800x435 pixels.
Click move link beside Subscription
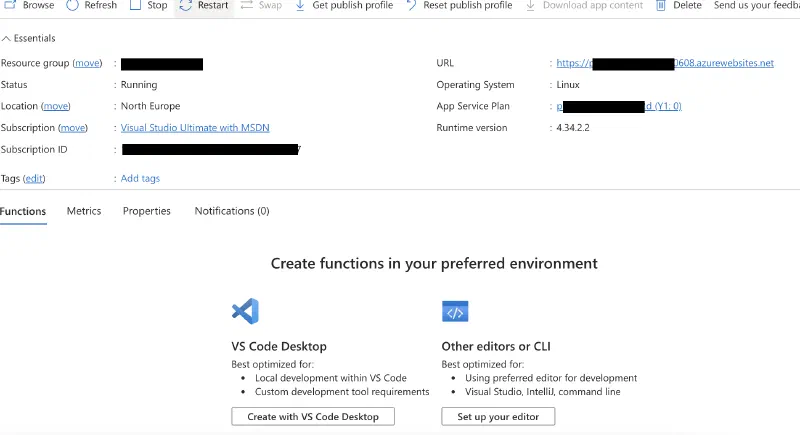pyautogui.click(x=73, y=128)
